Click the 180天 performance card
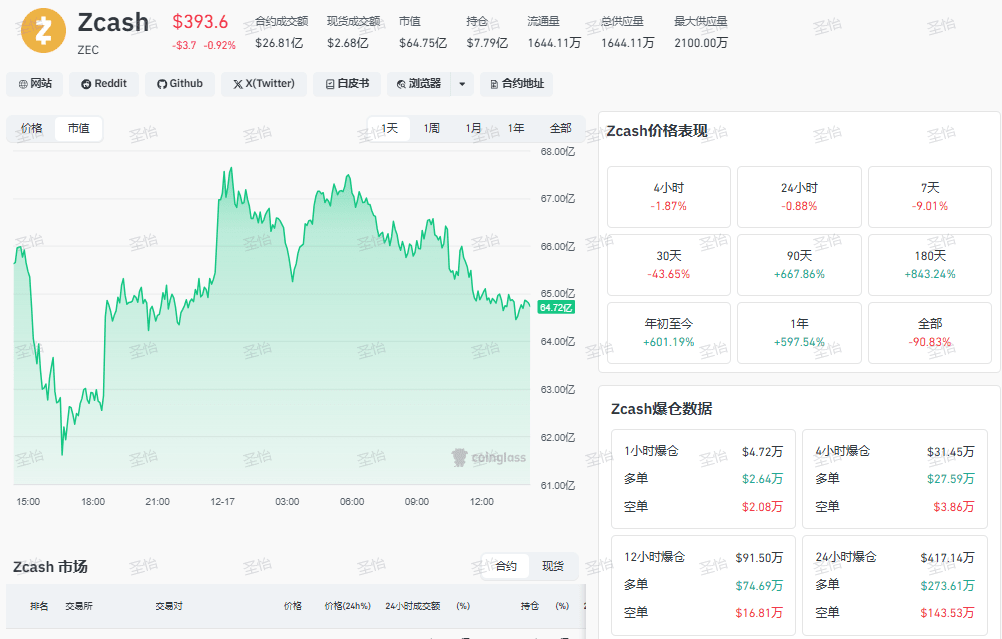Image resolution: width=1002 pixels, height=639 pixels. pyautogui.click(x=930, y=265)
